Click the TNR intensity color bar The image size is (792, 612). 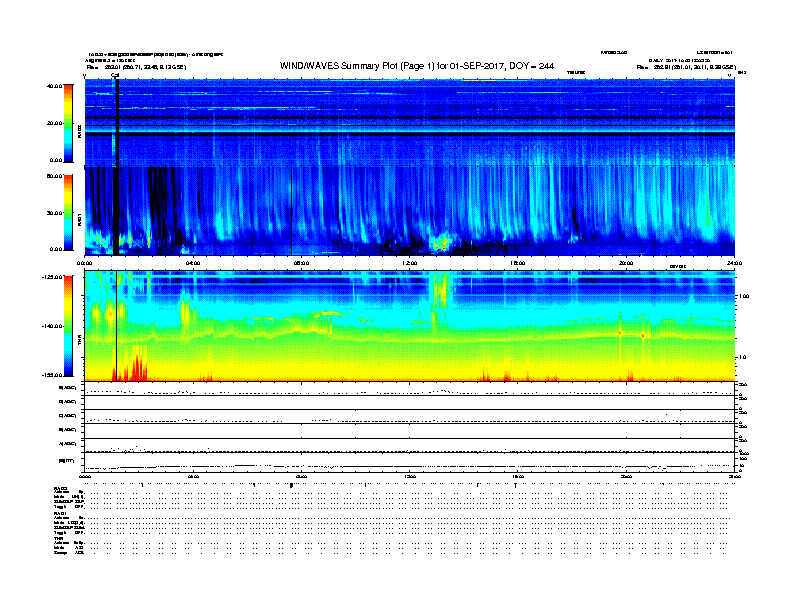[68, 326]
